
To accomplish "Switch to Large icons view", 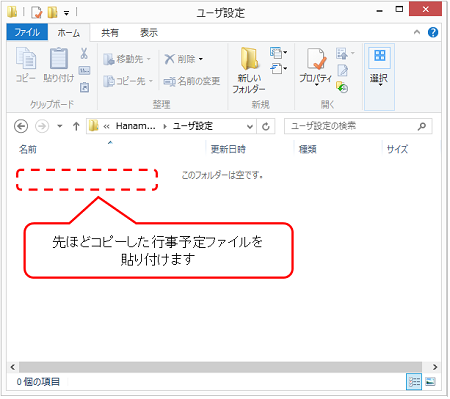I will tap(431, 382).
